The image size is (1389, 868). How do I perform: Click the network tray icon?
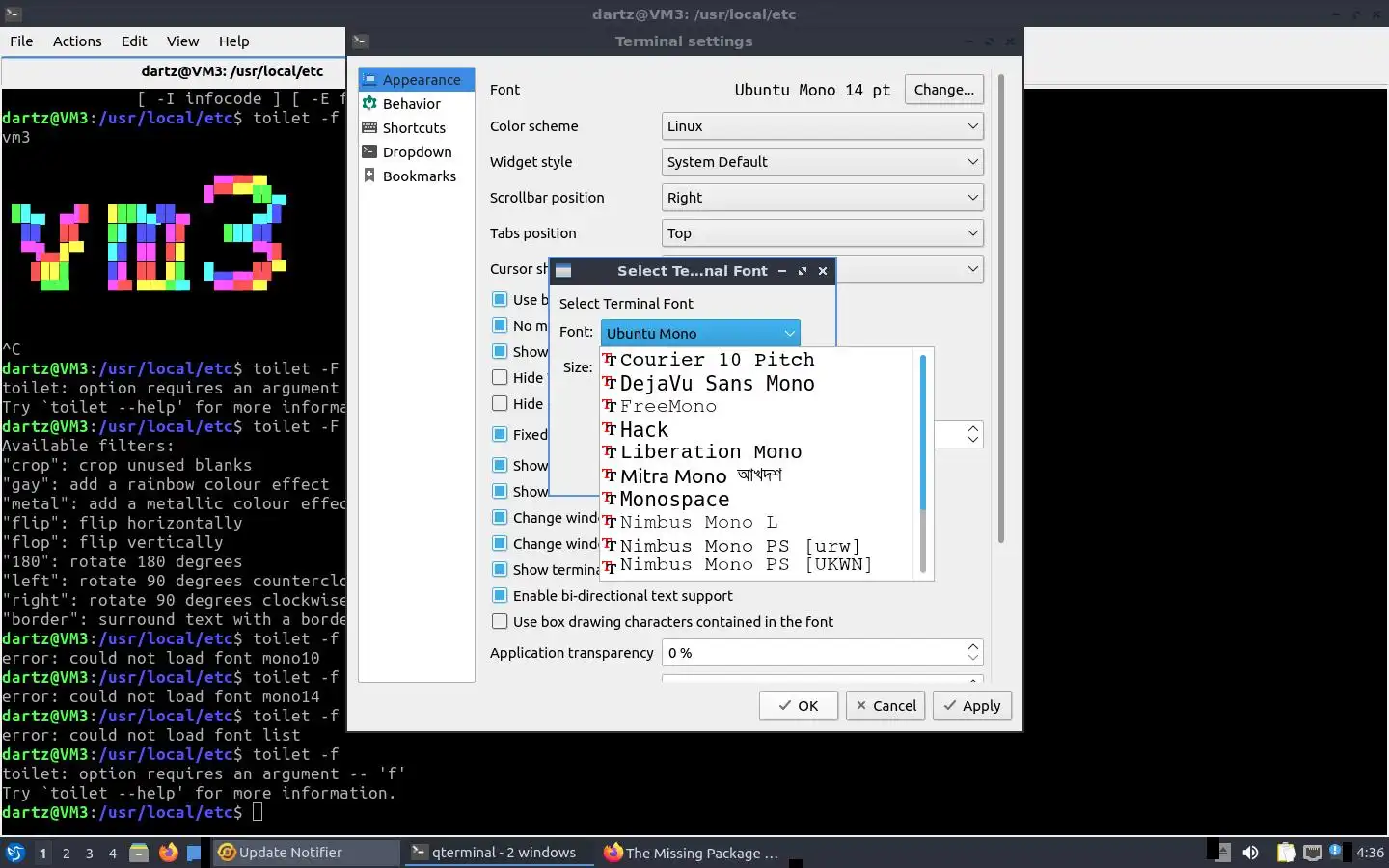click(1313, 853)
